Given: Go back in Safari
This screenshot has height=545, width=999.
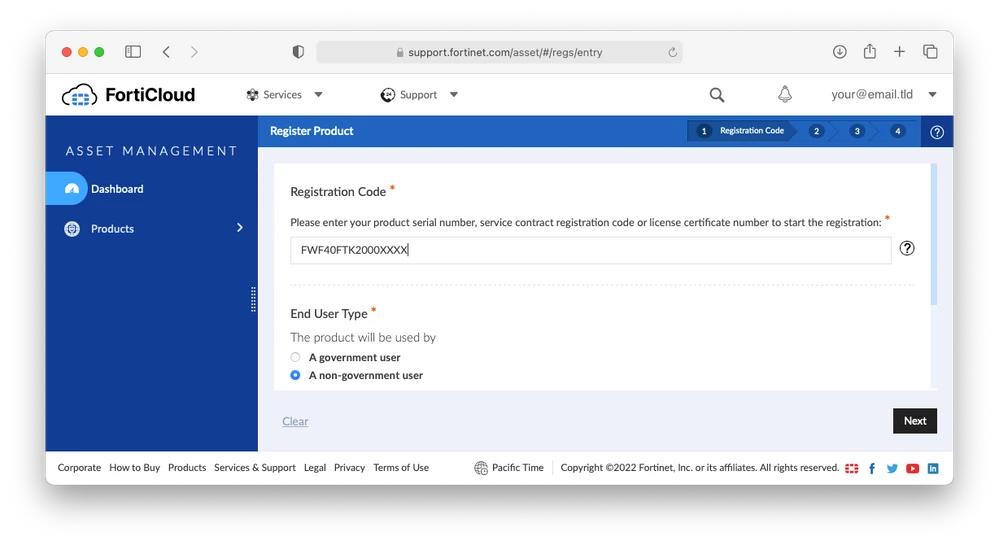Looking at the screenshot, I should coord(166,52).
